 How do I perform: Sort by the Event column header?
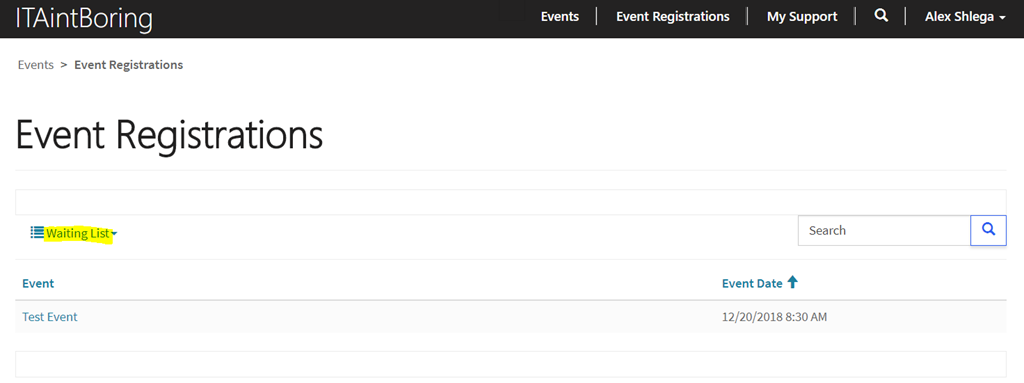click(38, 284)
